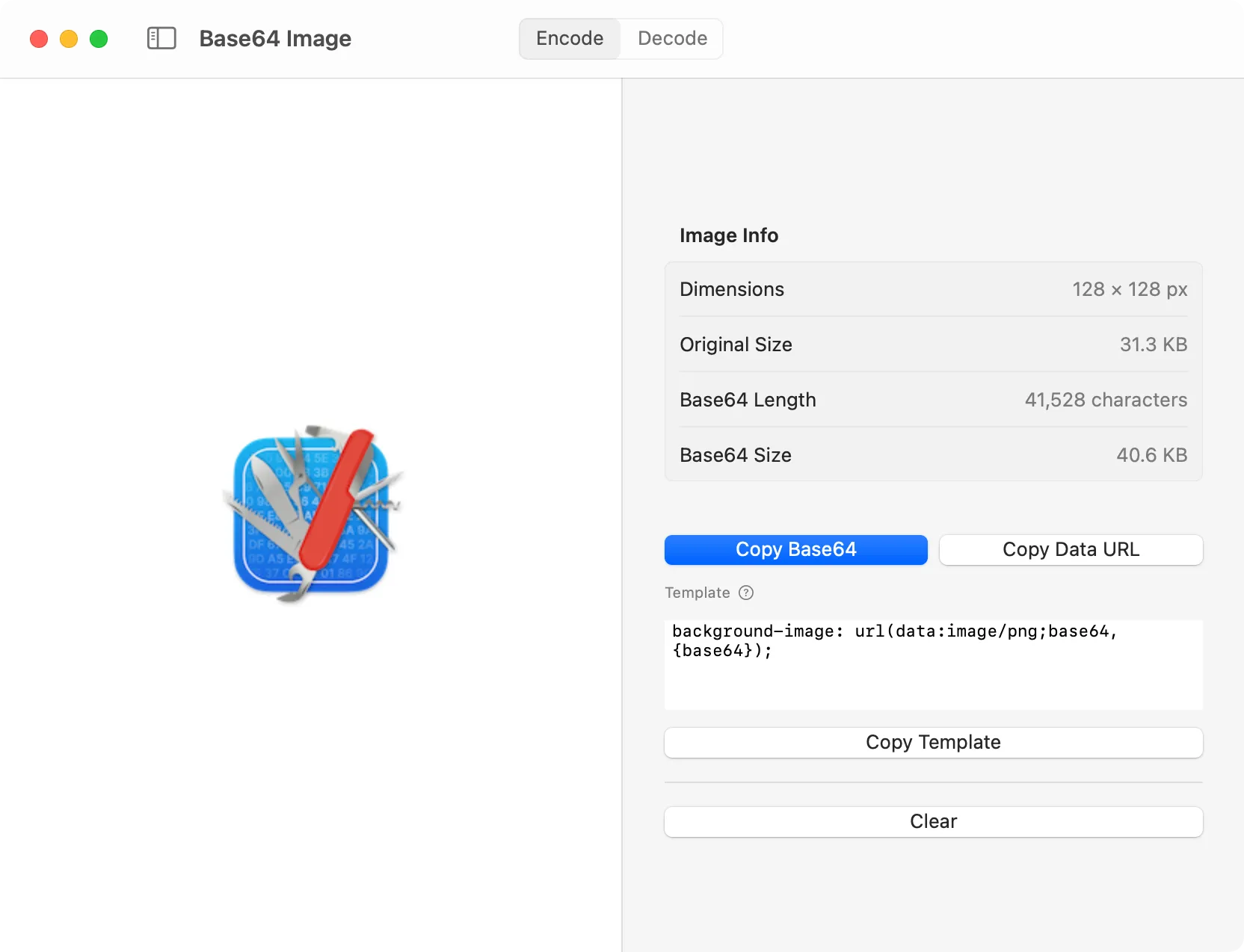Click the Template label text
The height and width of the screenshot is (952, 1244).
tap(697, 593)
